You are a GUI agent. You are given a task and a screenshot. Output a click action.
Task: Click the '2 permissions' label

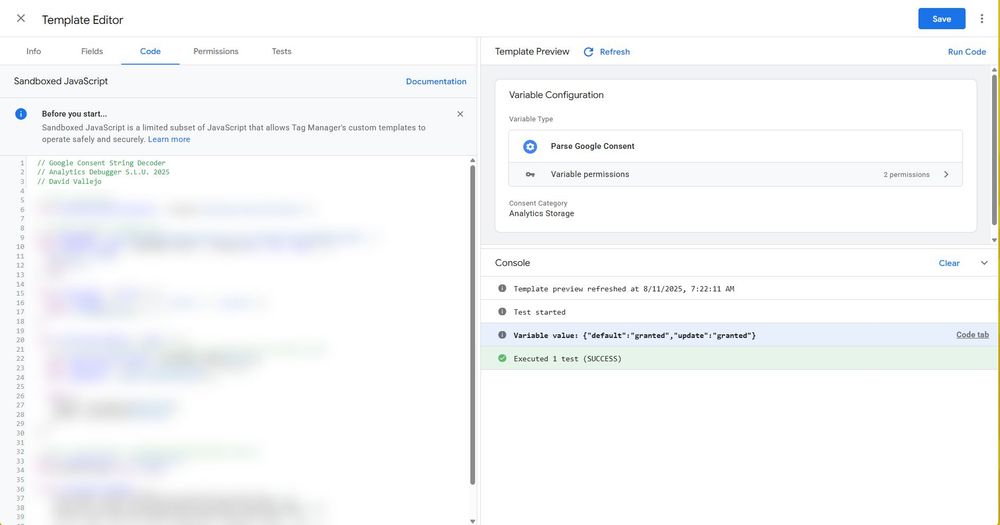(906, 175)
